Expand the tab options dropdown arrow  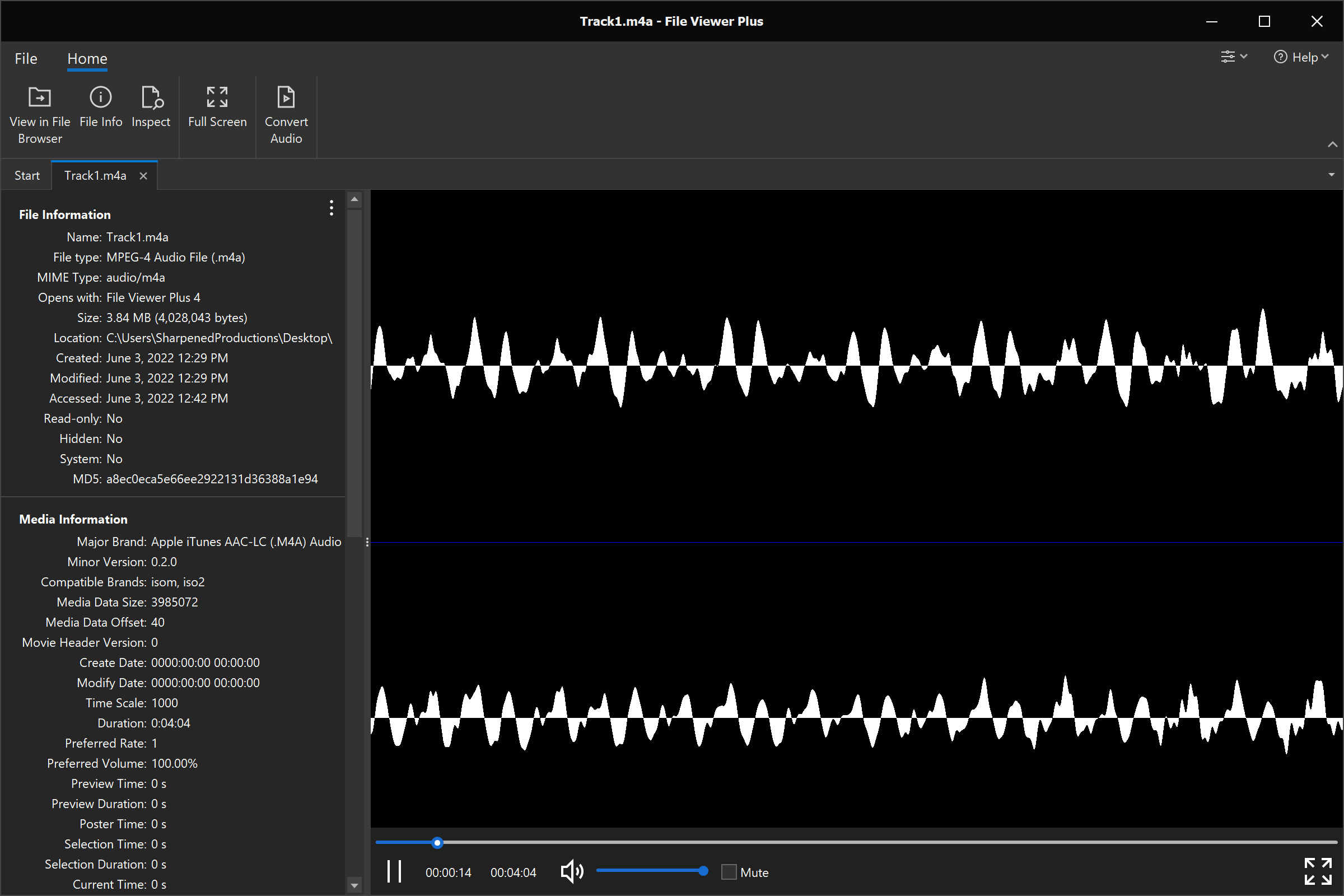tap(1332, 175)
